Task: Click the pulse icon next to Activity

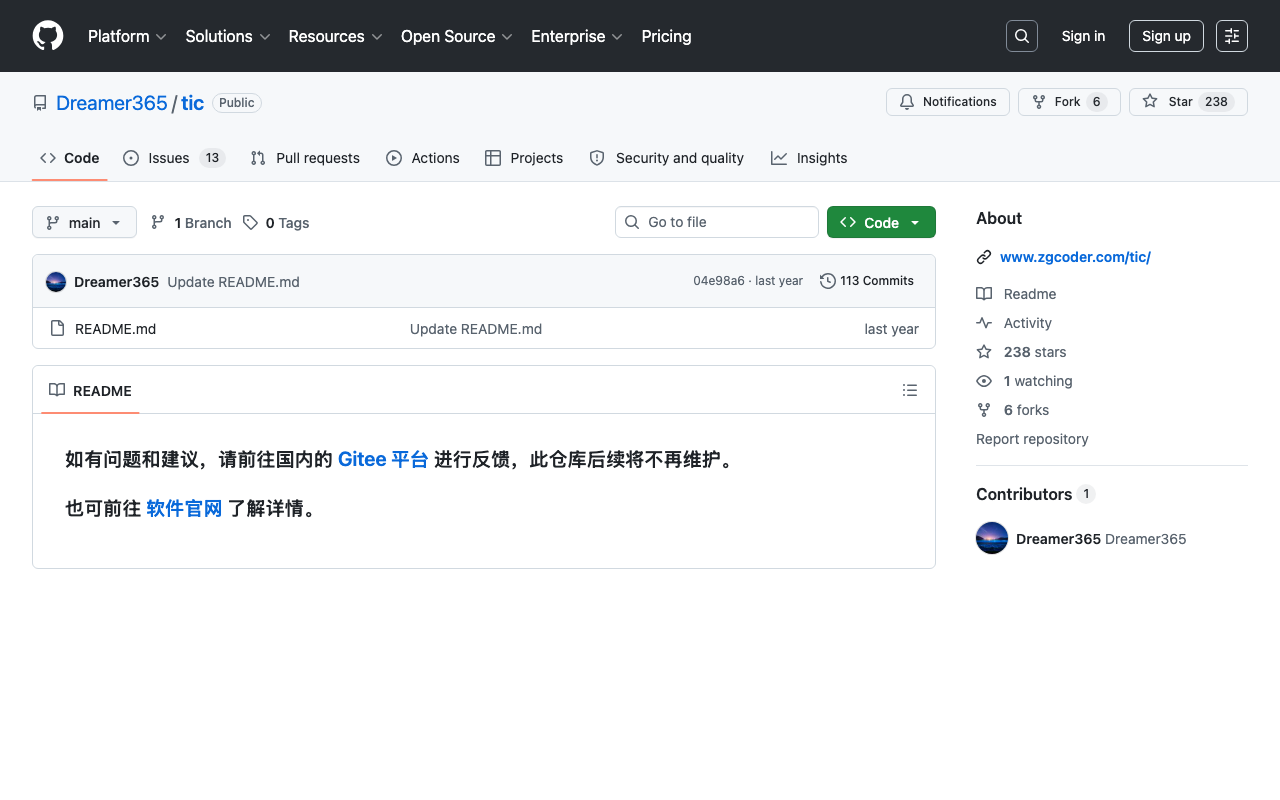Action: (984, 323)
